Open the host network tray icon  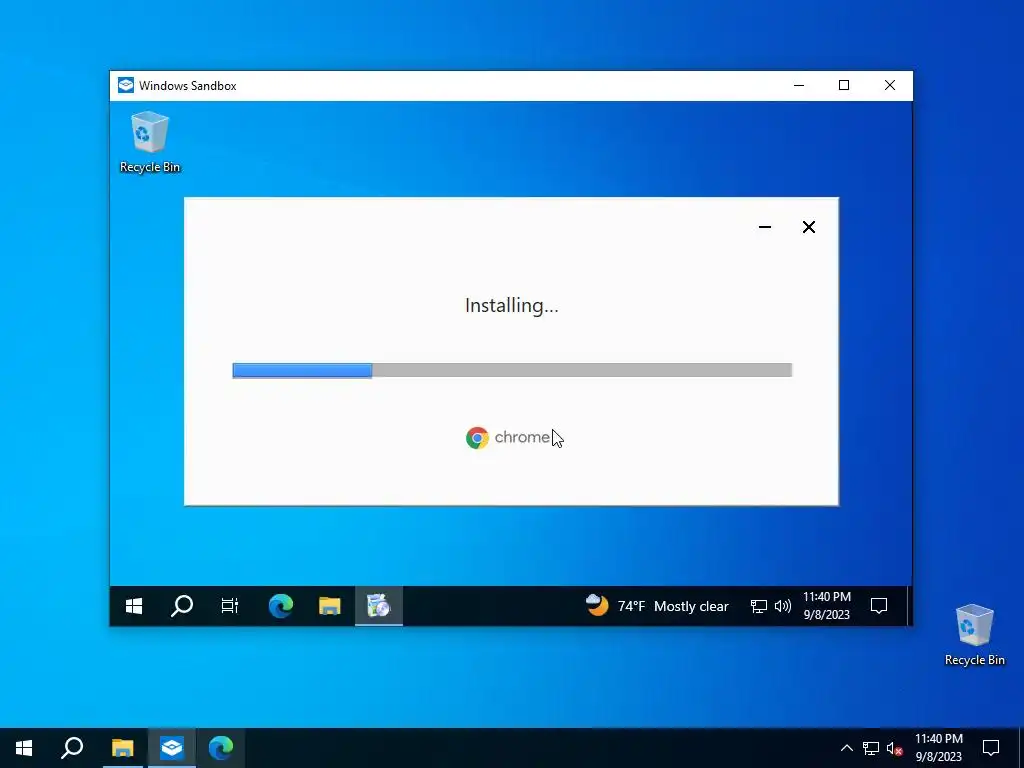coord(871,748)
